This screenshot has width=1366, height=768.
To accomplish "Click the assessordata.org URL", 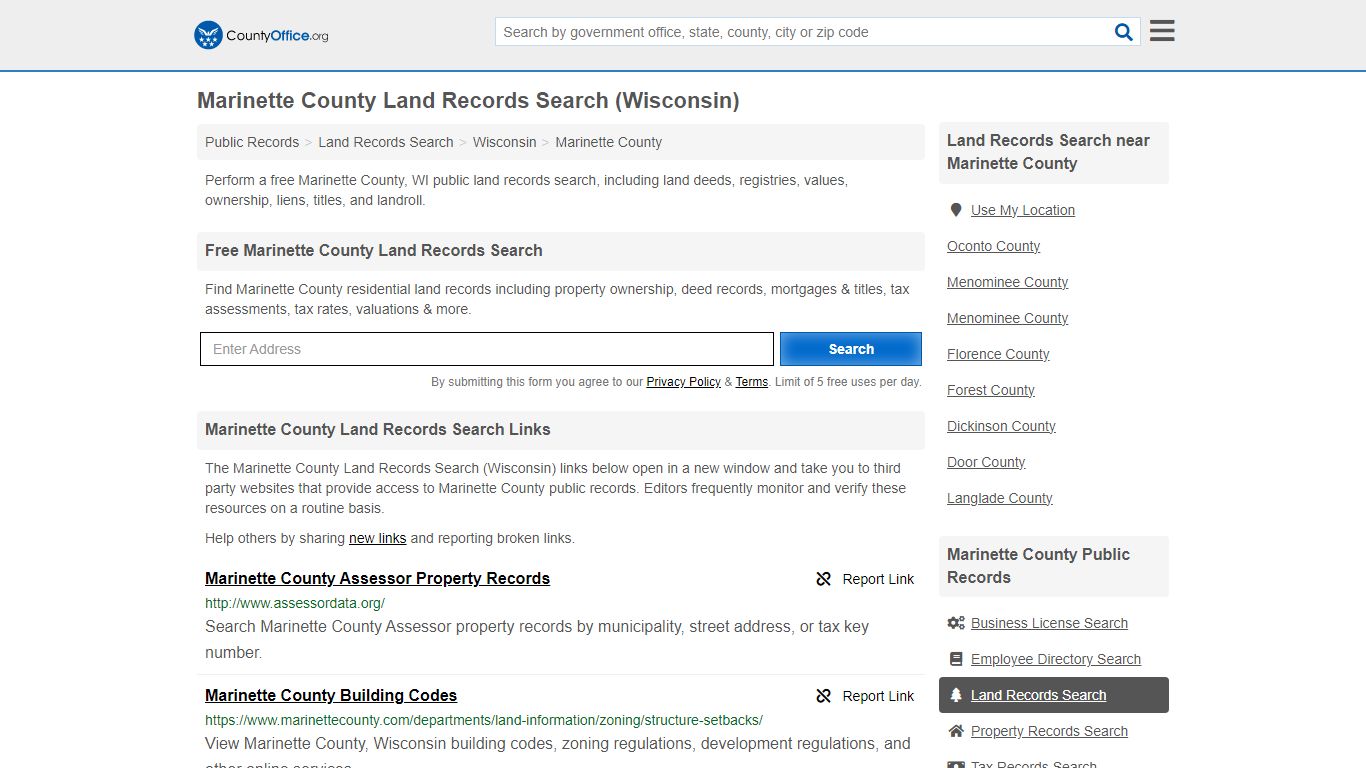I will pyautogui.click(x=295, y=603).
